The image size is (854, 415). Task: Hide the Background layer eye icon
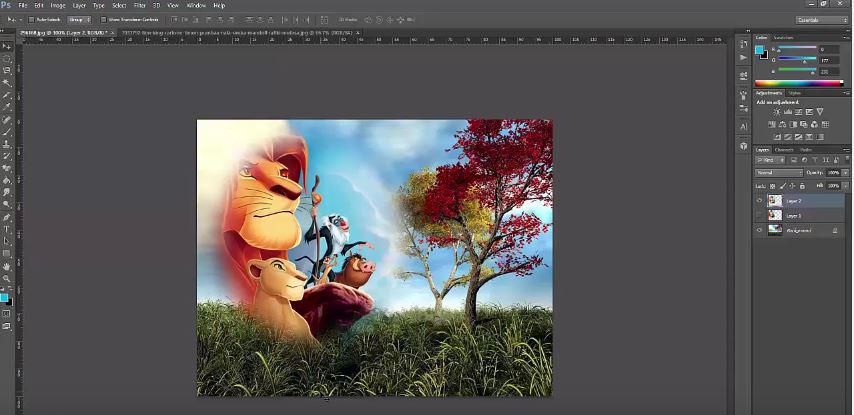pyautogui.click(x=760, y=230)
